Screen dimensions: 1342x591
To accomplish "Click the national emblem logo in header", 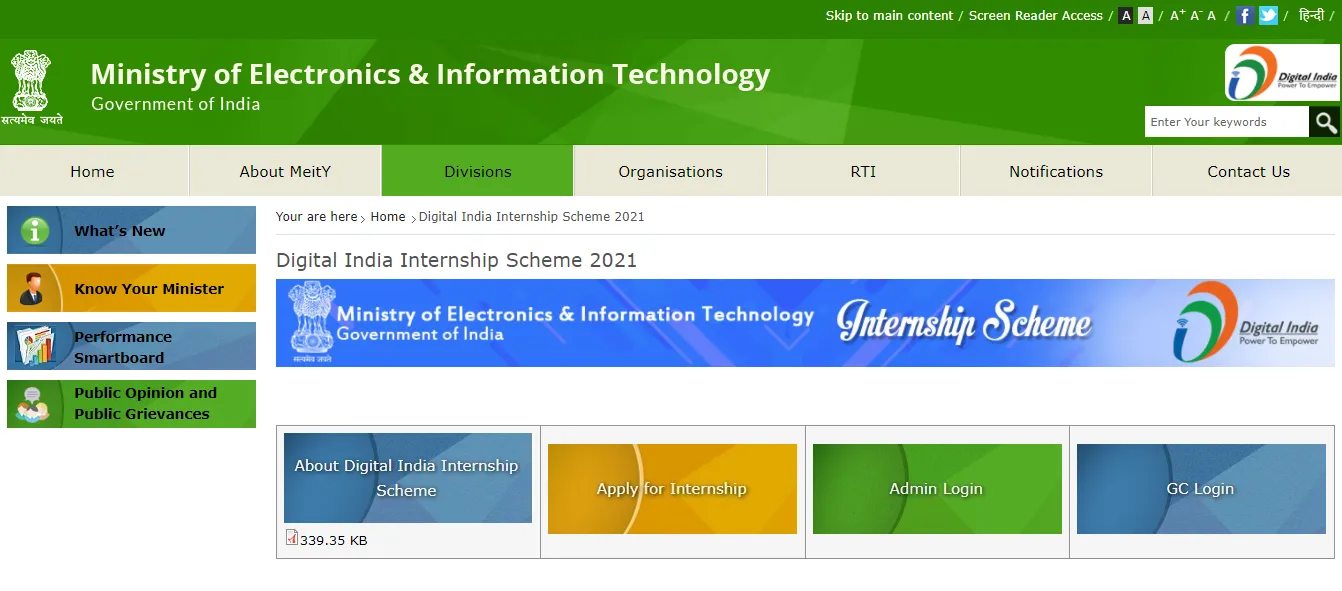I will click(x=31, y=87).
